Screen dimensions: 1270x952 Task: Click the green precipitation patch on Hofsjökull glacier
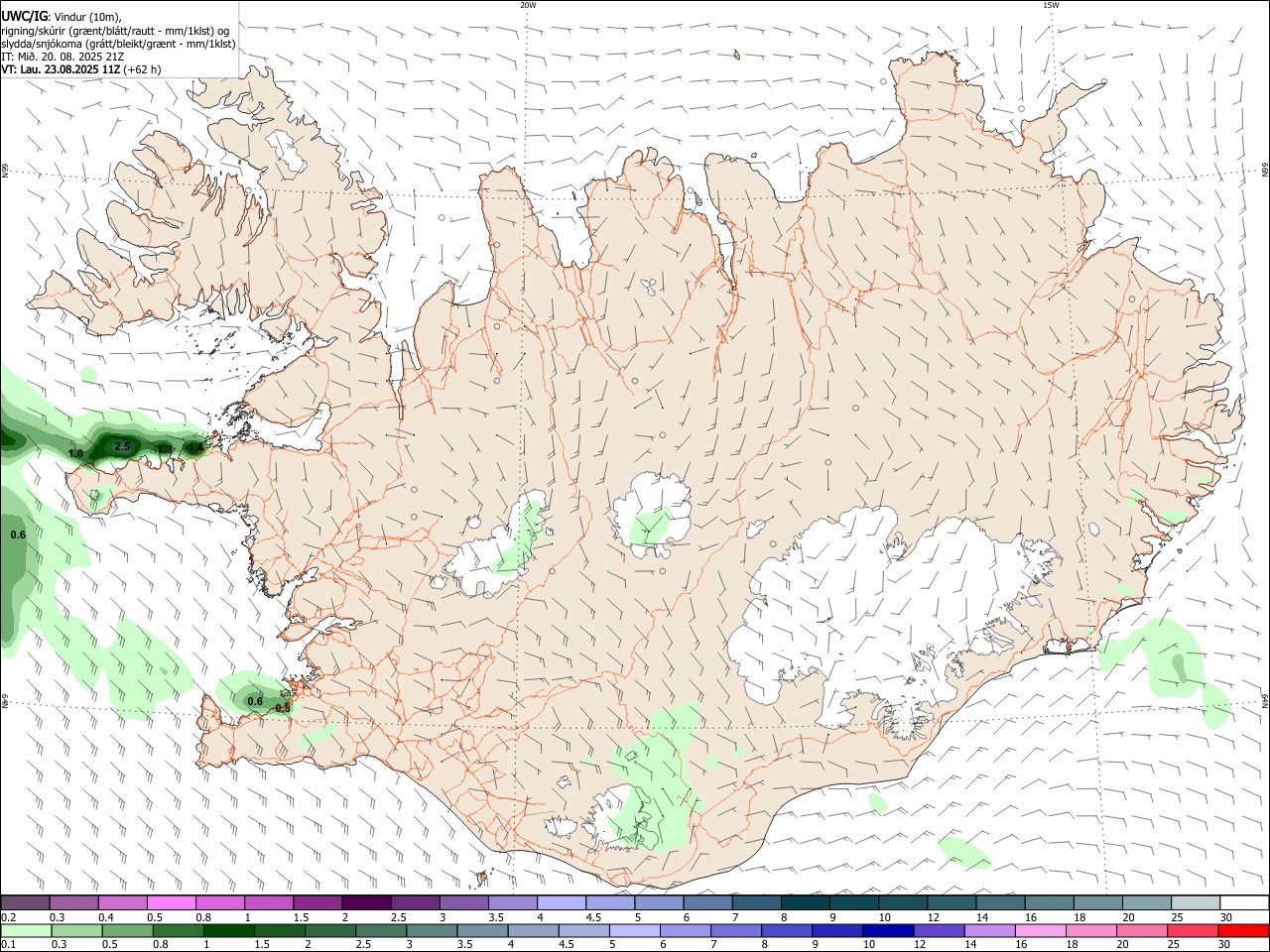pos(651,530)
